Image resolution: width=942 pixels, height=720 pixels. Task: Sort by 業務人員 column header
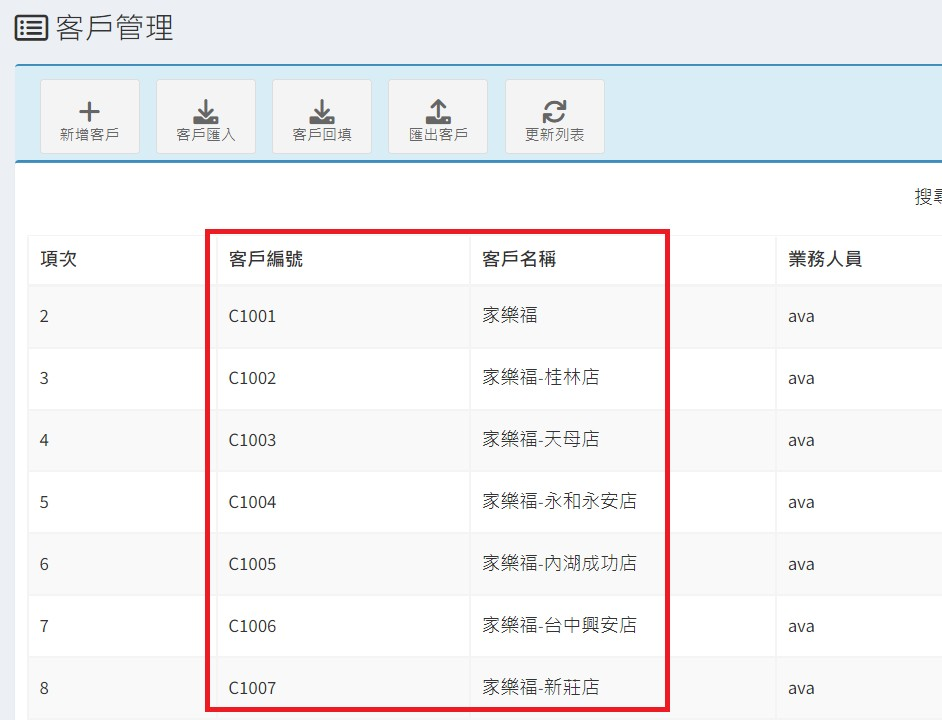coord(824,259)
